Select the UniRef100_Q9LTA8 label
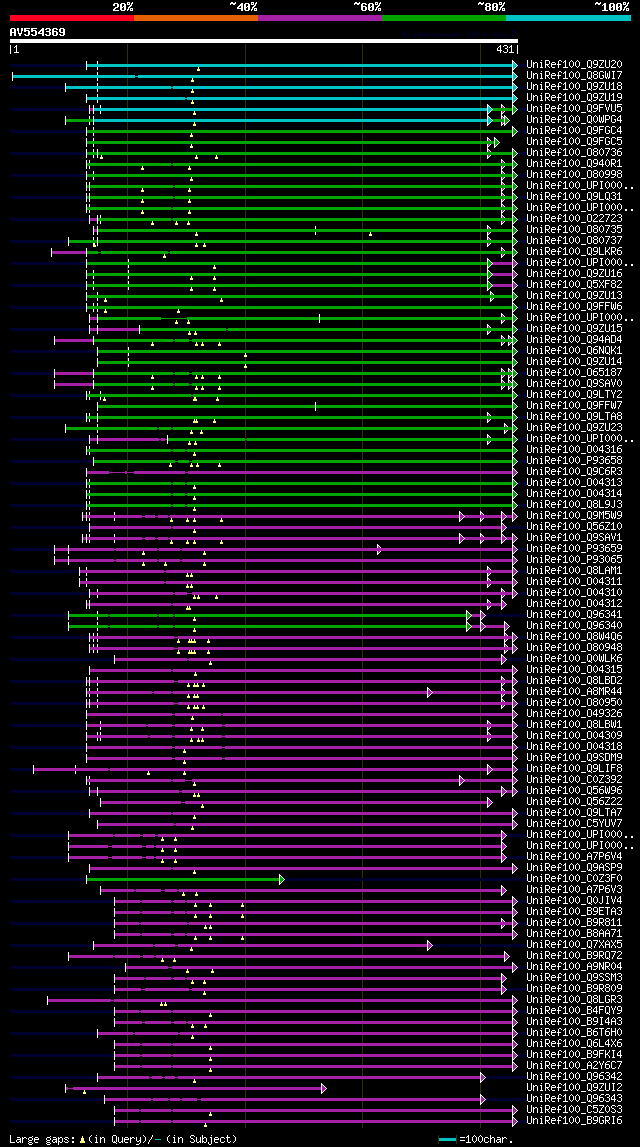This screenshot has width=640, height=1147. (x=574, y=416)
